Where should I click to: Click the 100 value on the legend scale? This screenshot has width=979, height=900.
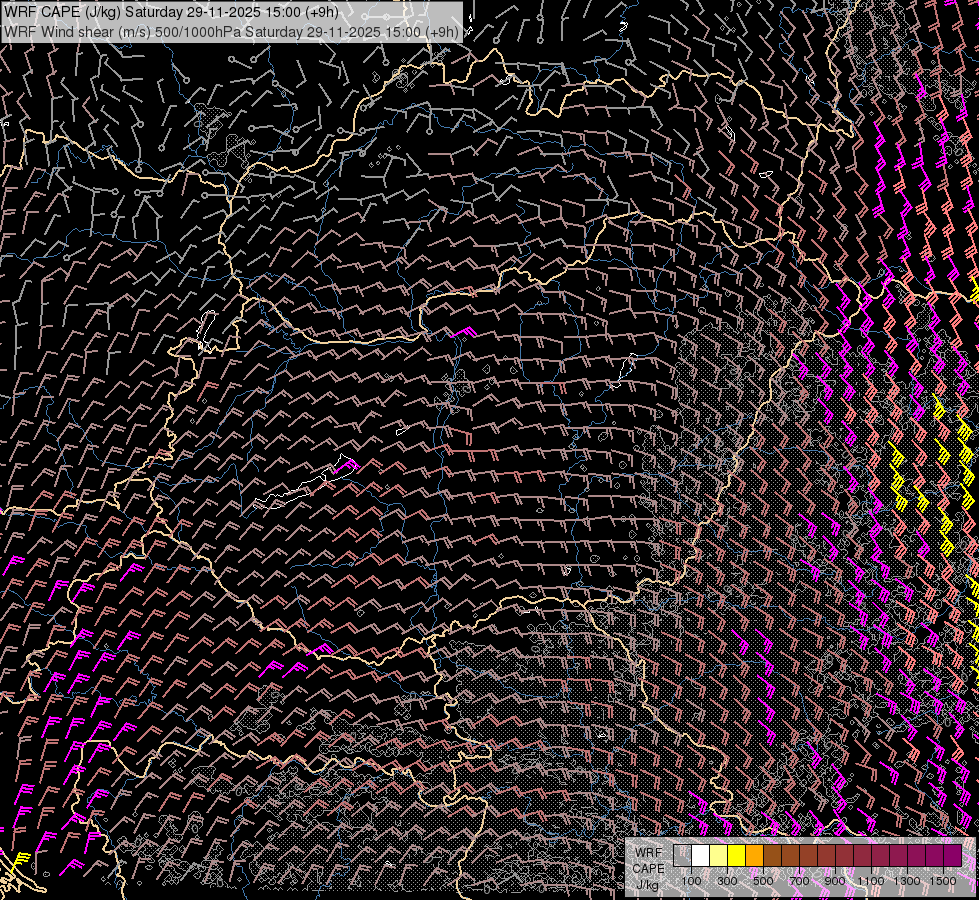(691, 881)
